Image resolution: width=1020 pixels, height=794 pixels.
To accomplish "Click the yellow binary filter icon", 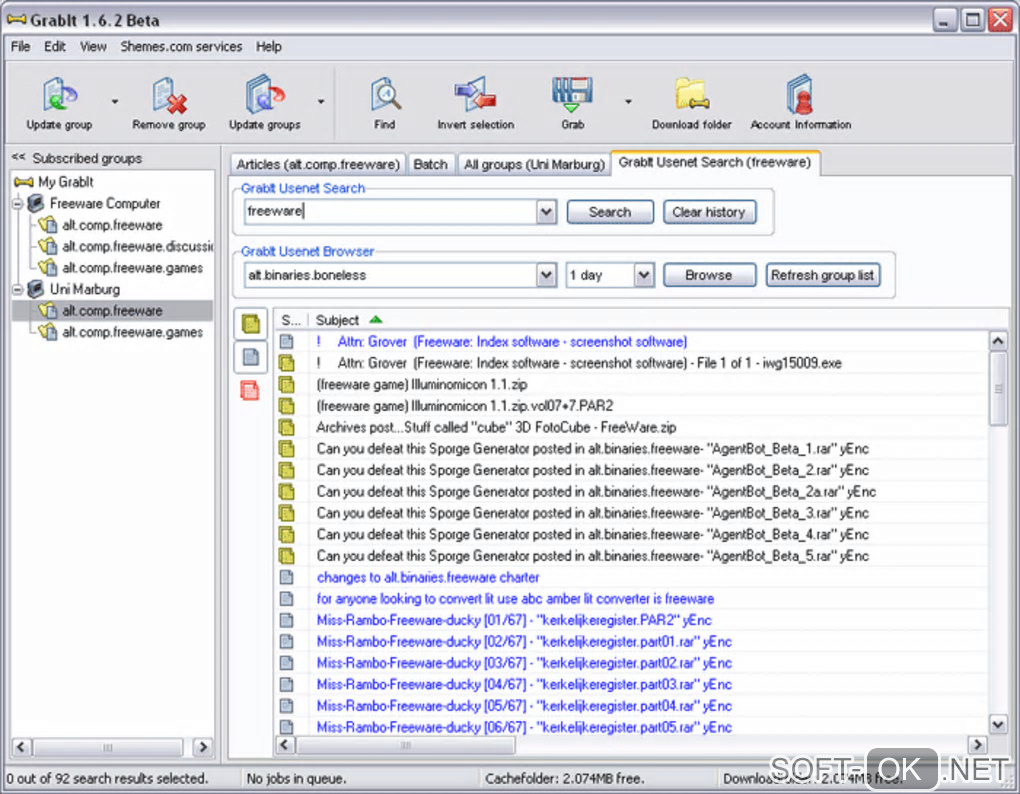I will pyautogui.click(x=250, y=324).
